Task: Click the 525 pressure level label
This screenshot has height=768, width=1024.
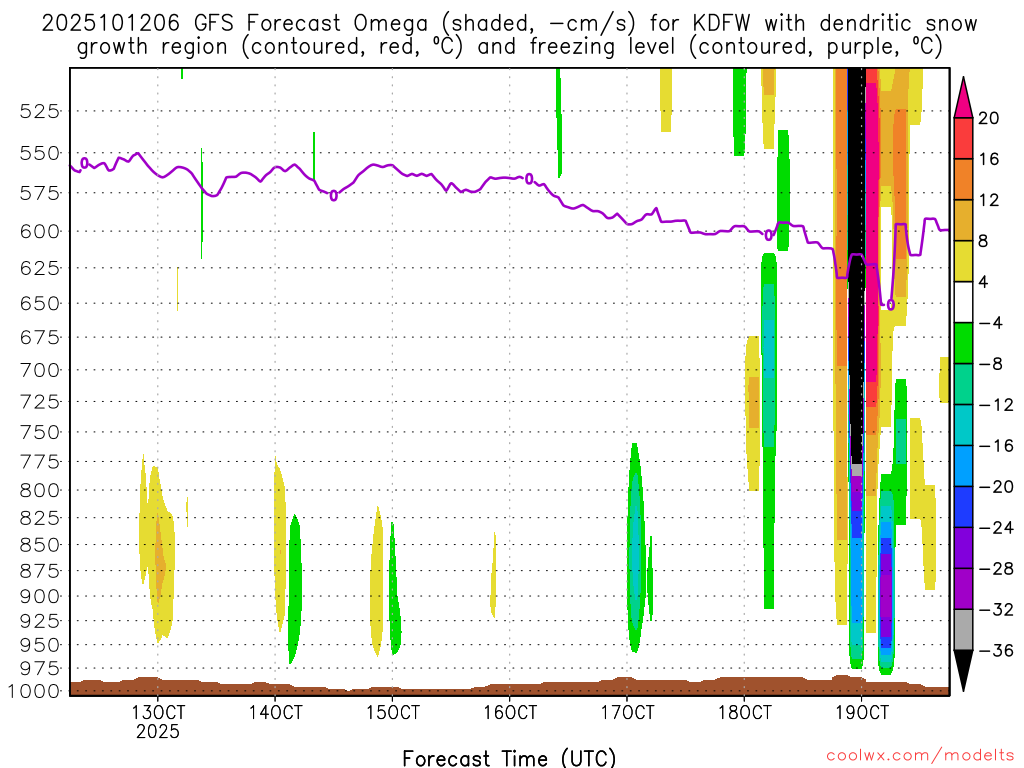Action: click(40, 112)
